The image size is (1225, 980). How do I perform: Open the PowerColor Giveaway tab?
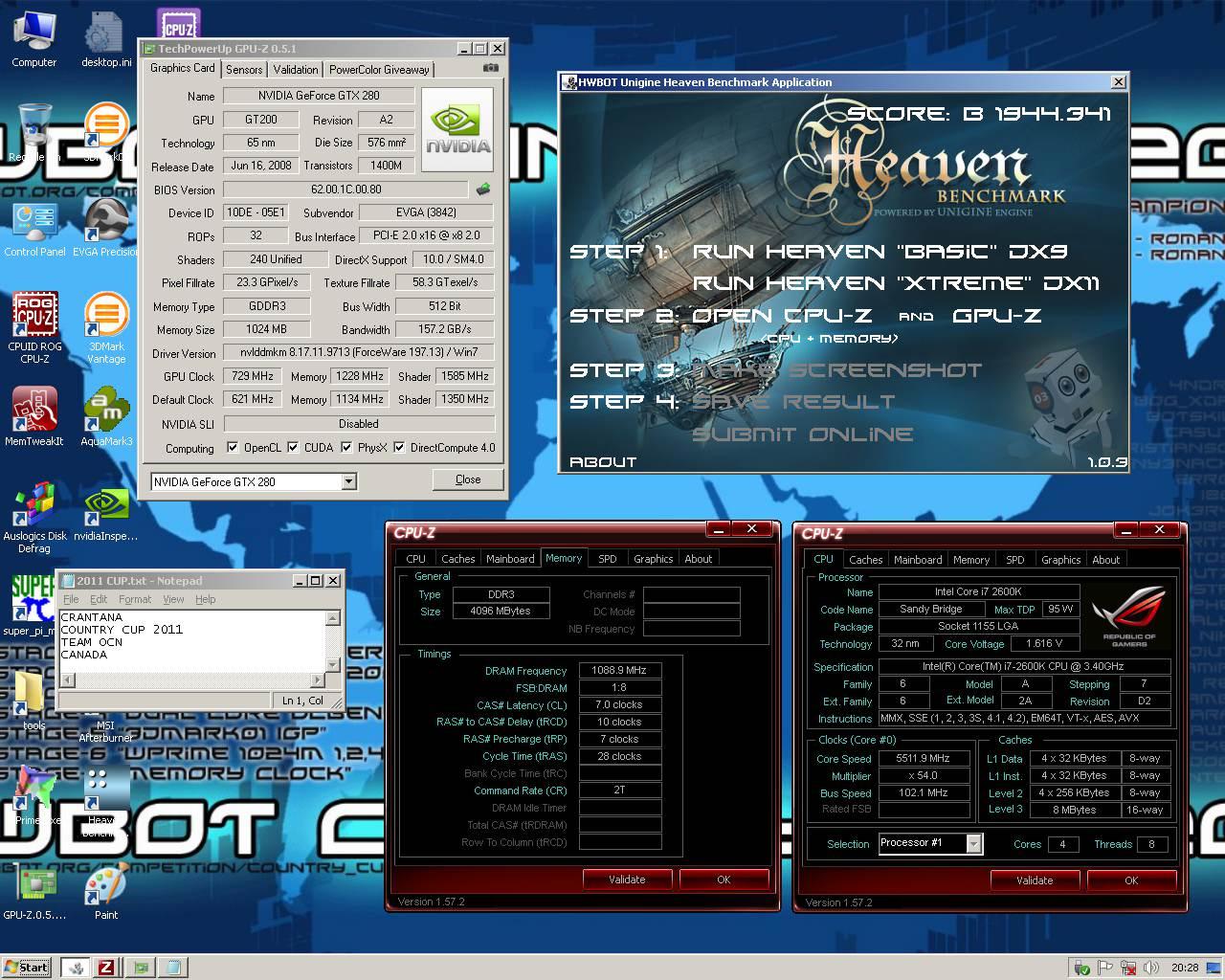(x=379, y=70)
